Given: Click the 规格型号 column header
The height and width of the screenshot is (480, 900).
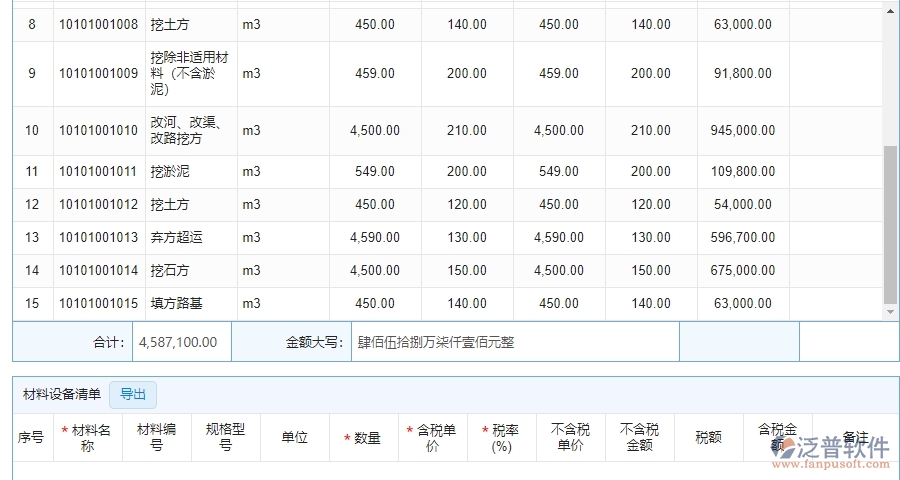Looking at the screenshot, I should (225, 437).
